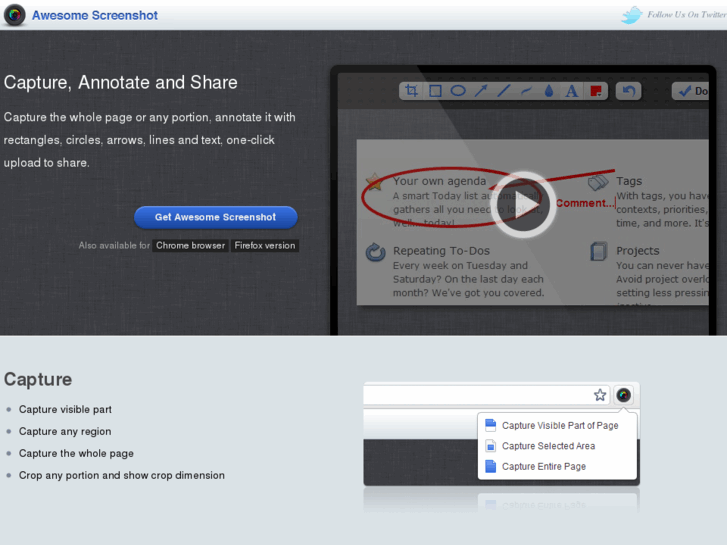Image resolution: width=727 pixels, height=545 pixels.
Task: Click the red 'Comment...' annotation text
Action: (x=585, y=203)
